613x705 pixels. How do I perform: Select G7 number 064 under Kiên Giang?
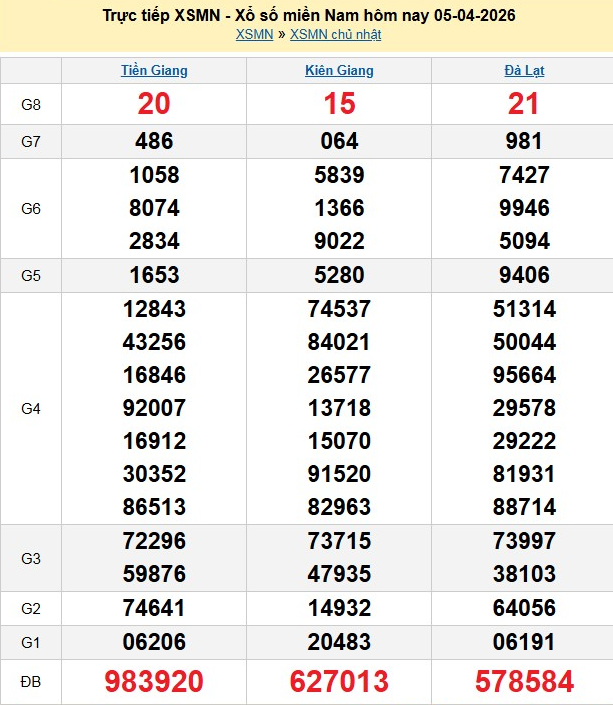click(339, 142)
